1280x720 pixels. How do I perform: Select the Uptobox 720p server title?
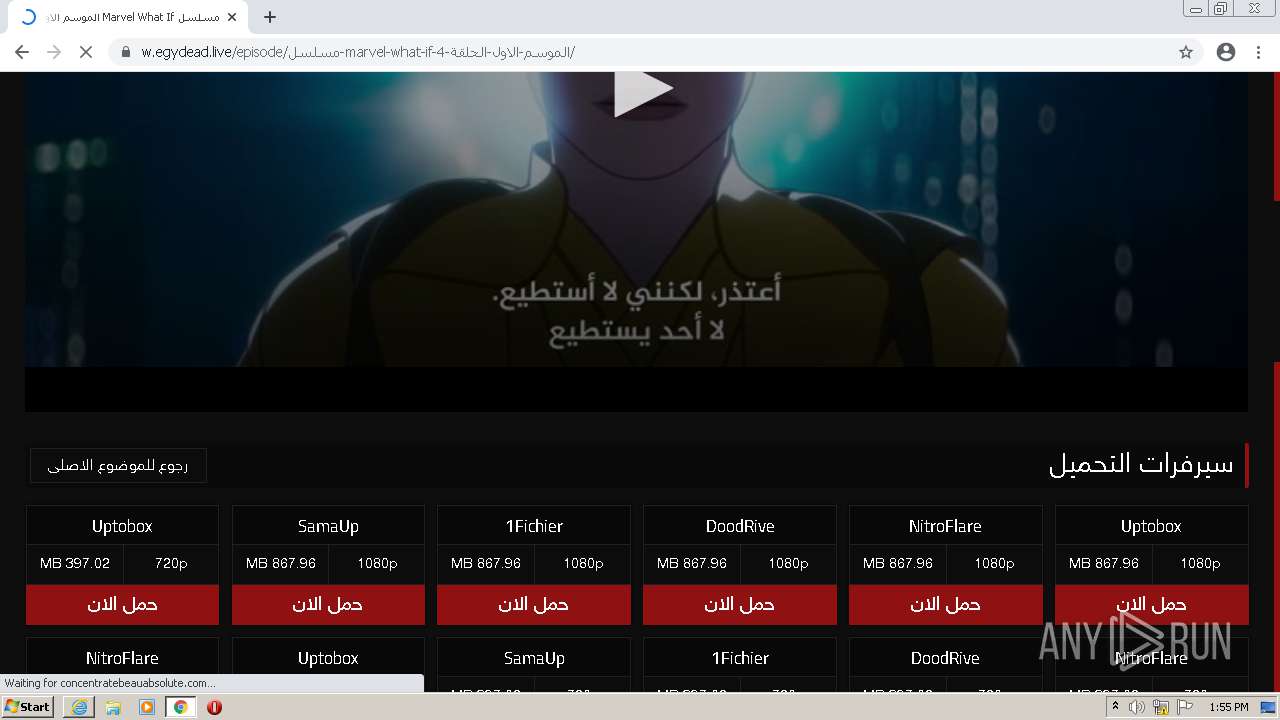point(122,526)
